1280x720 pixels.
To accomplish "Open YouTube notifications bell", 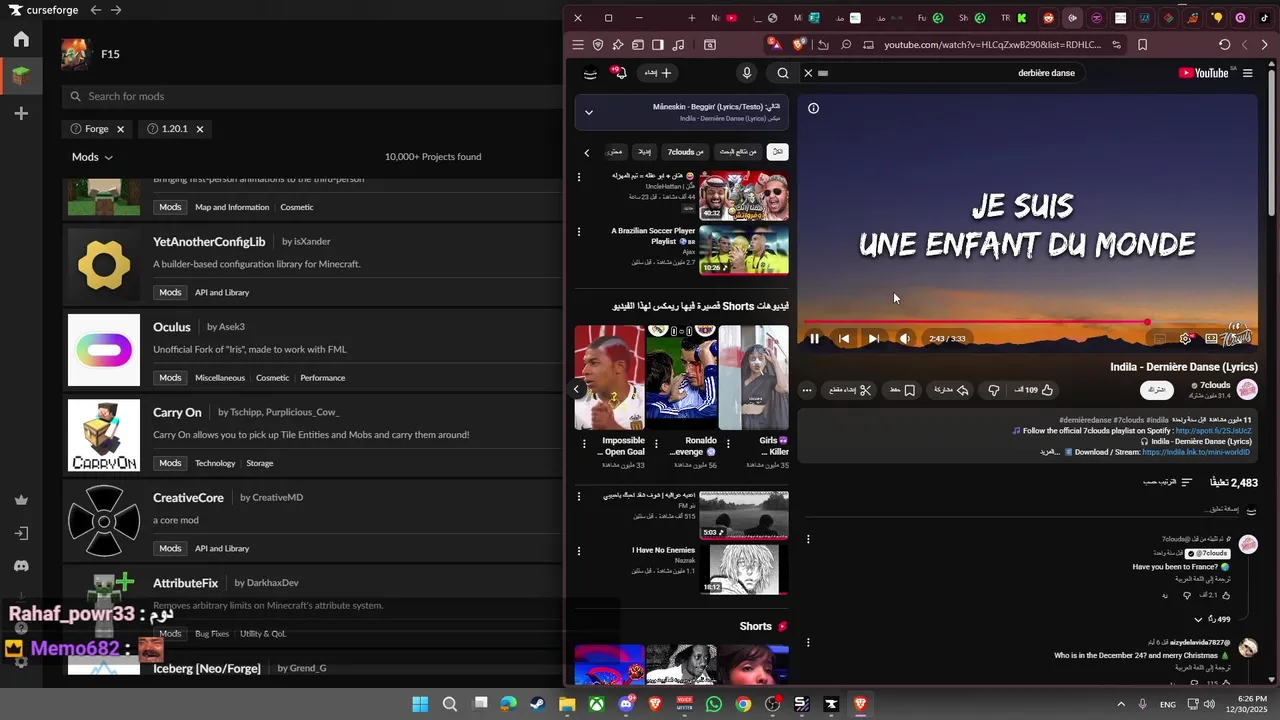I will pyautogui.click(x=620, y=72).
